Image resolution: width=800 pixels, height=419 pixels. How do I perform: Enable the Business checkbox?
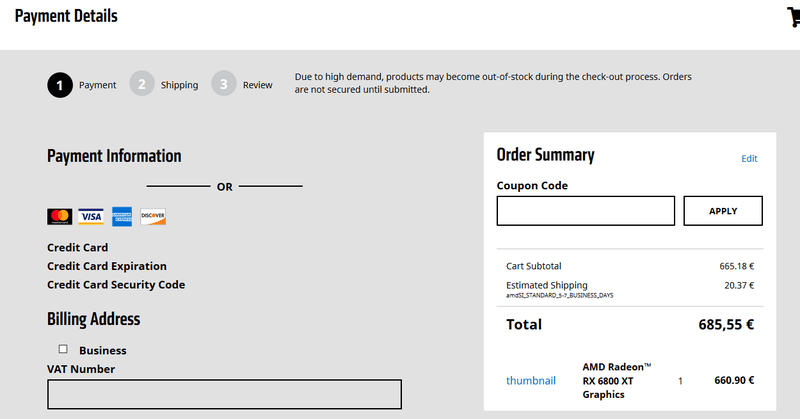(x=63, y=349)
